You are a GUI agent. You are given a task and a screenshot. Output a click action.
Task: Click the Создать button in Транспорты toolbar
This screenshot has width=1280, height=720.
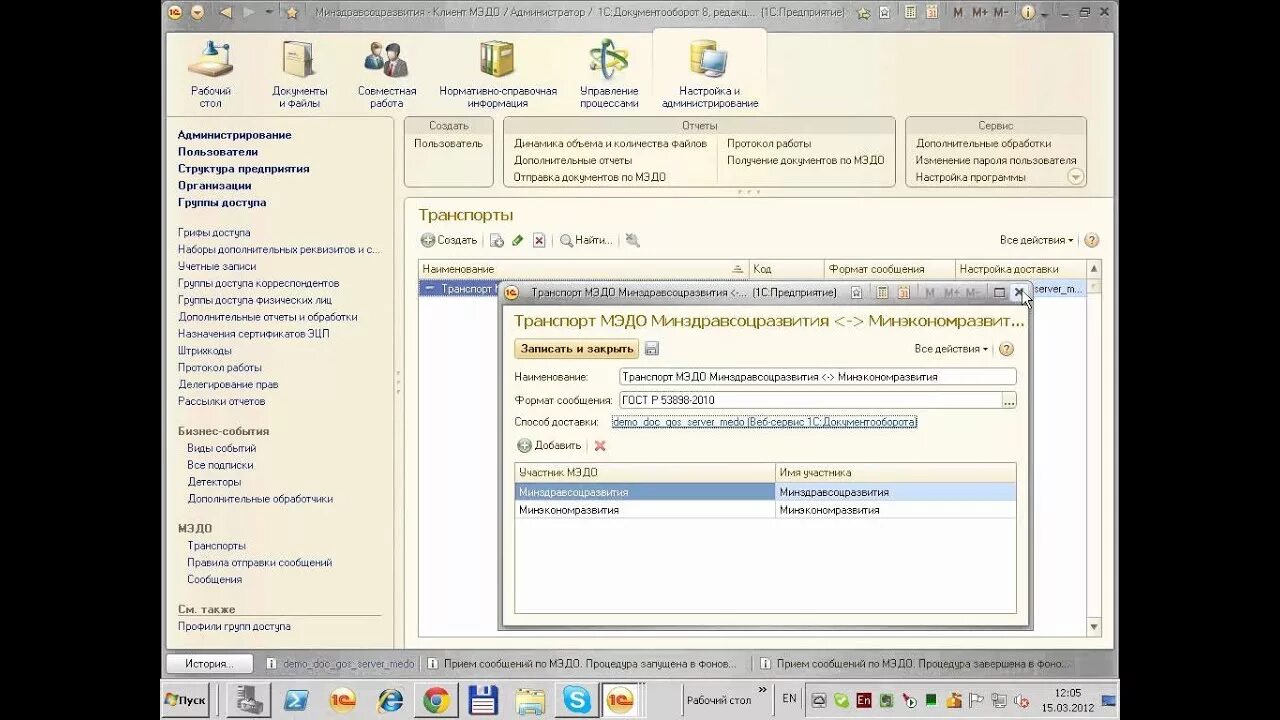click(449, 240)
